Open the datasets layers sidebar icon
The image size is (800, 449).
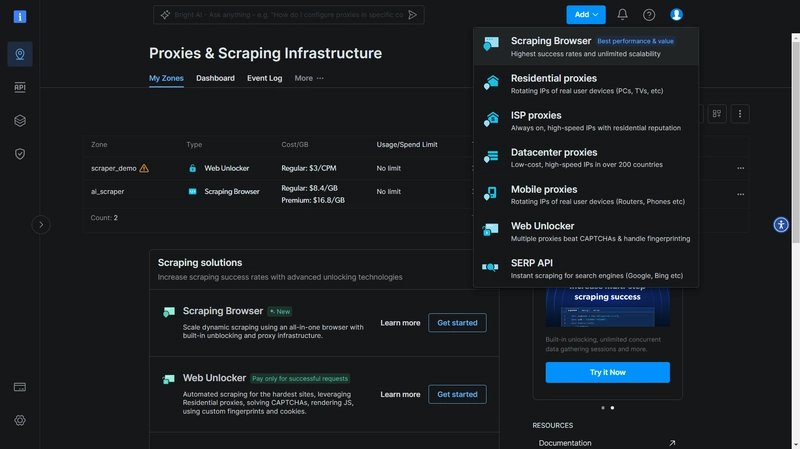point(20,120)
